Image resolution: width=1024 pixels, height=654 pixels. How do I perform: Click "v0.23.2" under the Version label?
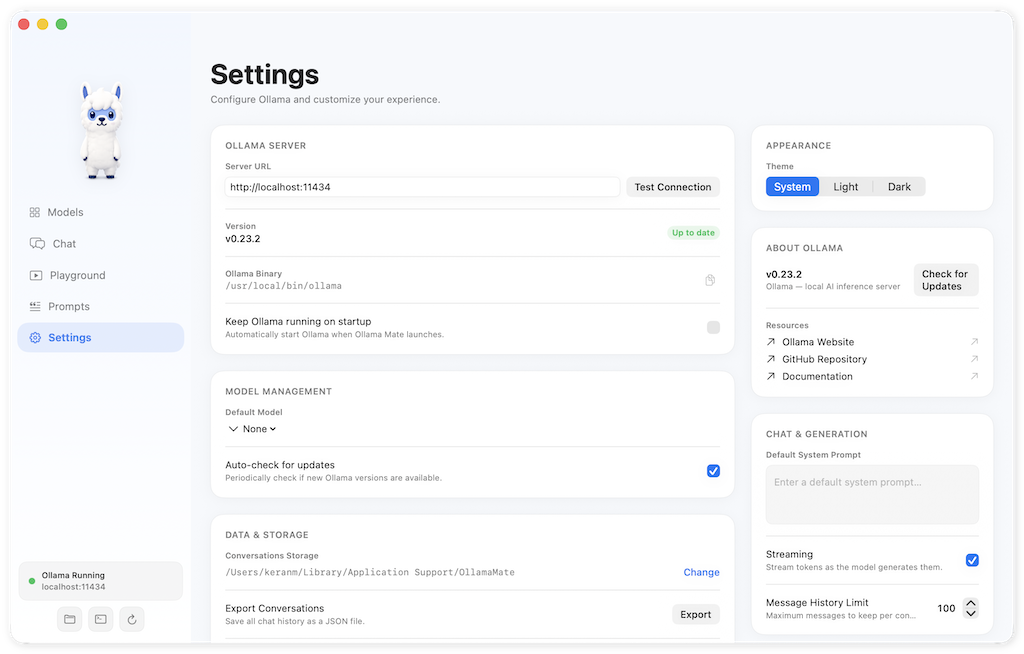click(x=243, y=239)
